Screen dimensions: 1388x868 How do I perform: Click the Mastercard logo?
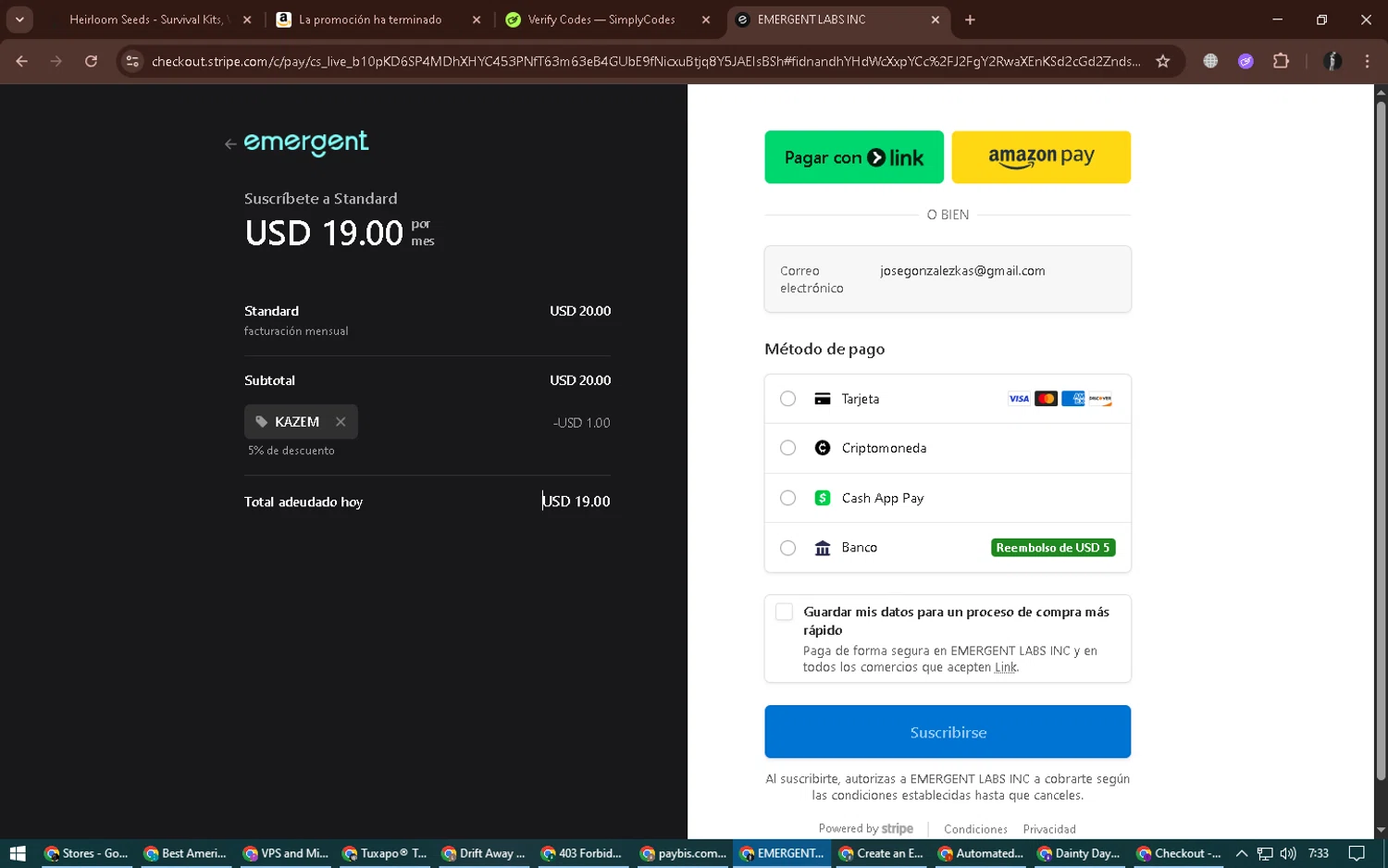[x=1046, y=399]
